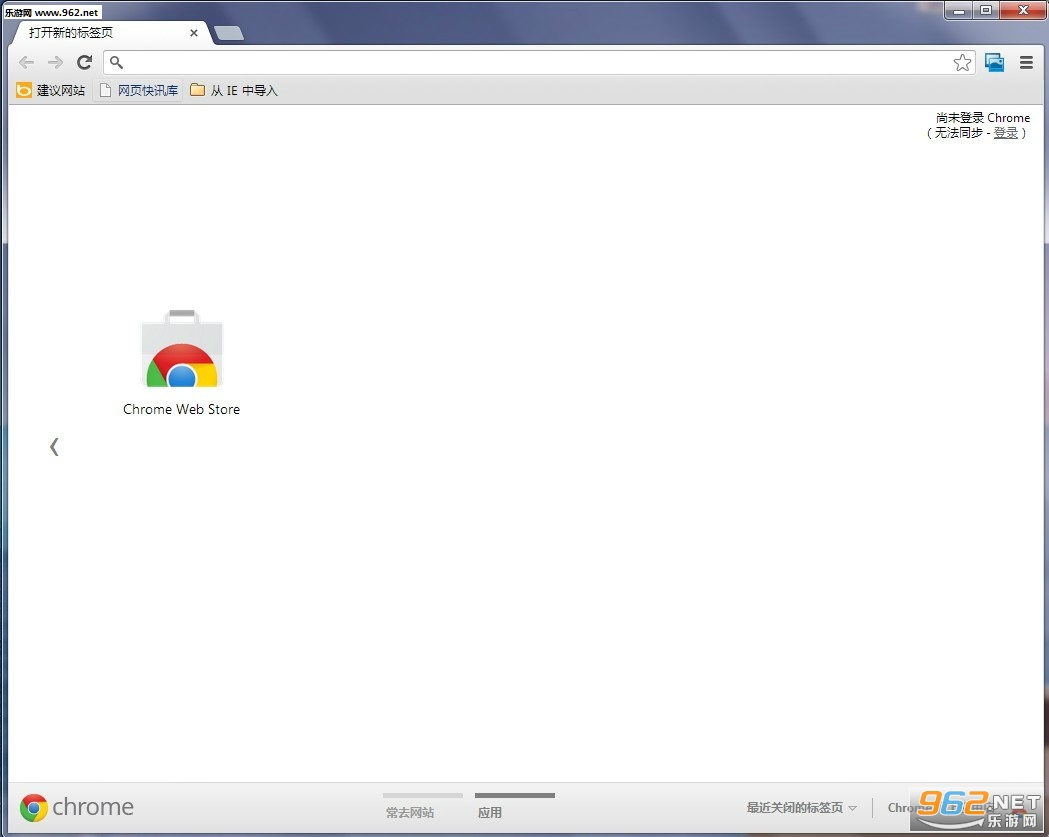Click the folder icon for 从 IE 中导入
The height and width of the screenshot is (837, 1049).
point(197,90)
